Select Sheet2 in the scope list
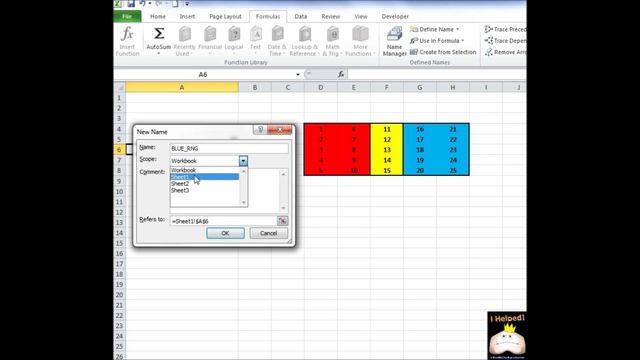640x360 pixels. coord(204,184)
